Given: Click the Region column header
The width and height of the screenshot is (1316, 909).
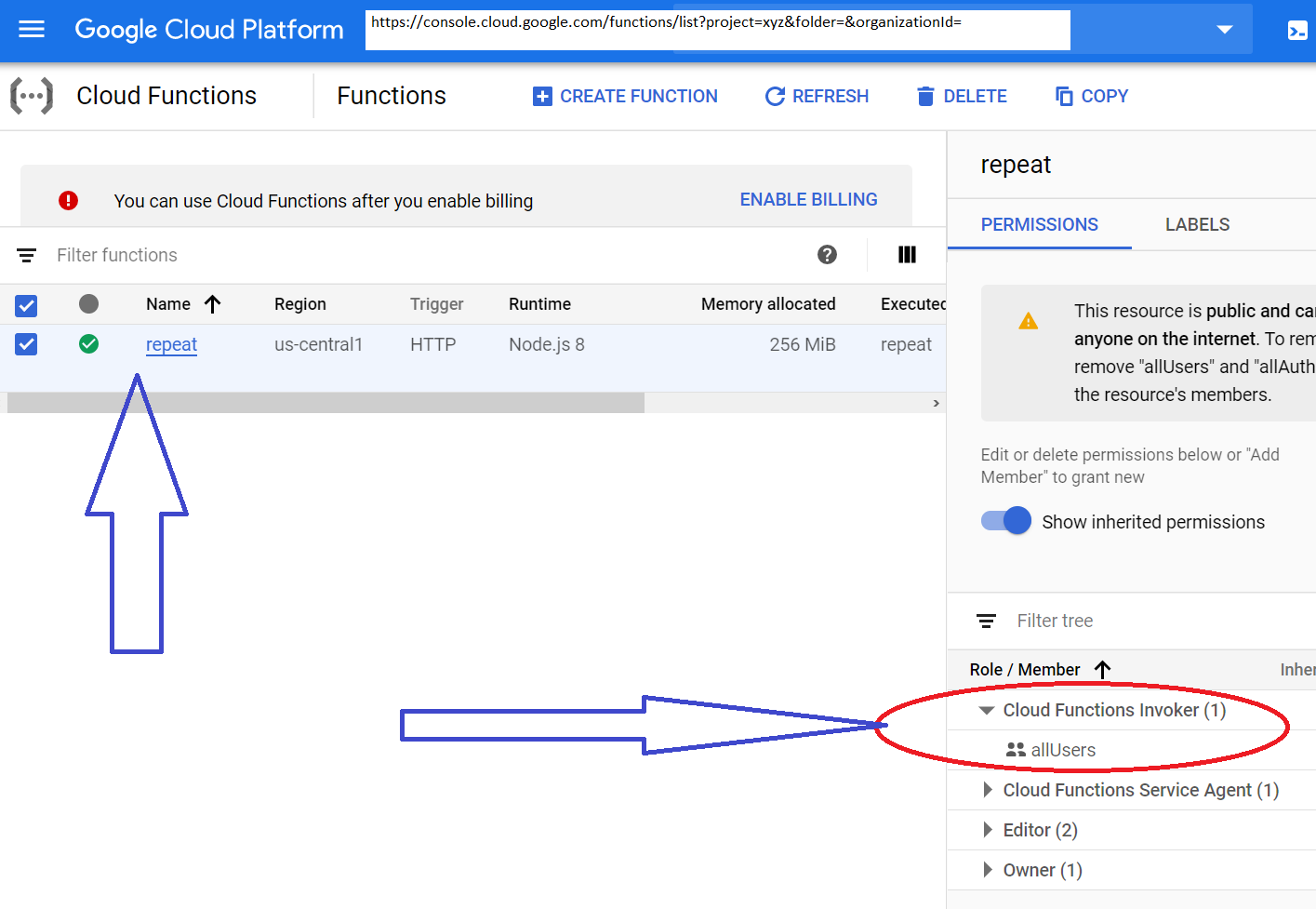Looking at the screenshot, I should click(299, 304).
